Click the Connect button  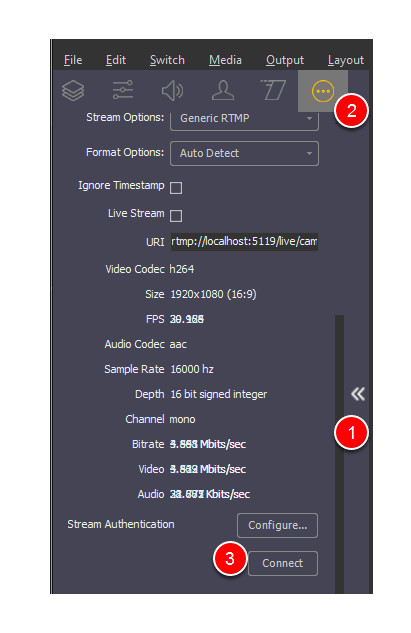point(283,563)
